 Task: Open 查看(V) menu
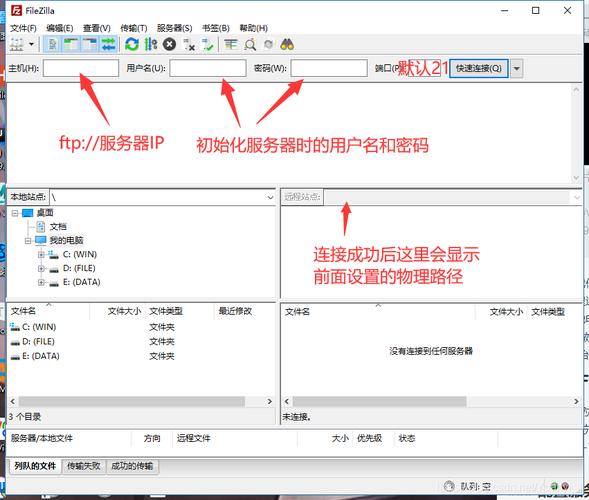(x=97, y=28)
